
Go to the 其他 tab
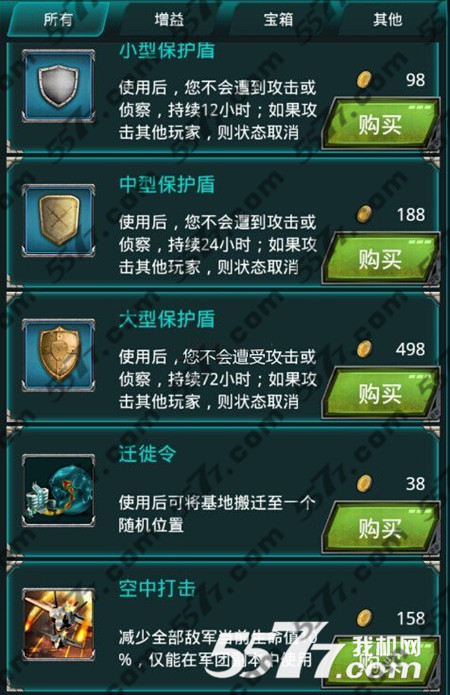tap(388, 19)
